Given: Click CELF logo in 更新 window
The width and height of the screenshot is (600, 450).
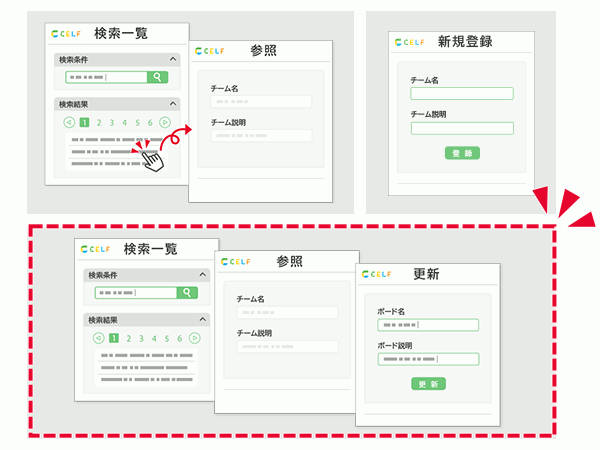Looking at the screenshot, I should 377,274.
